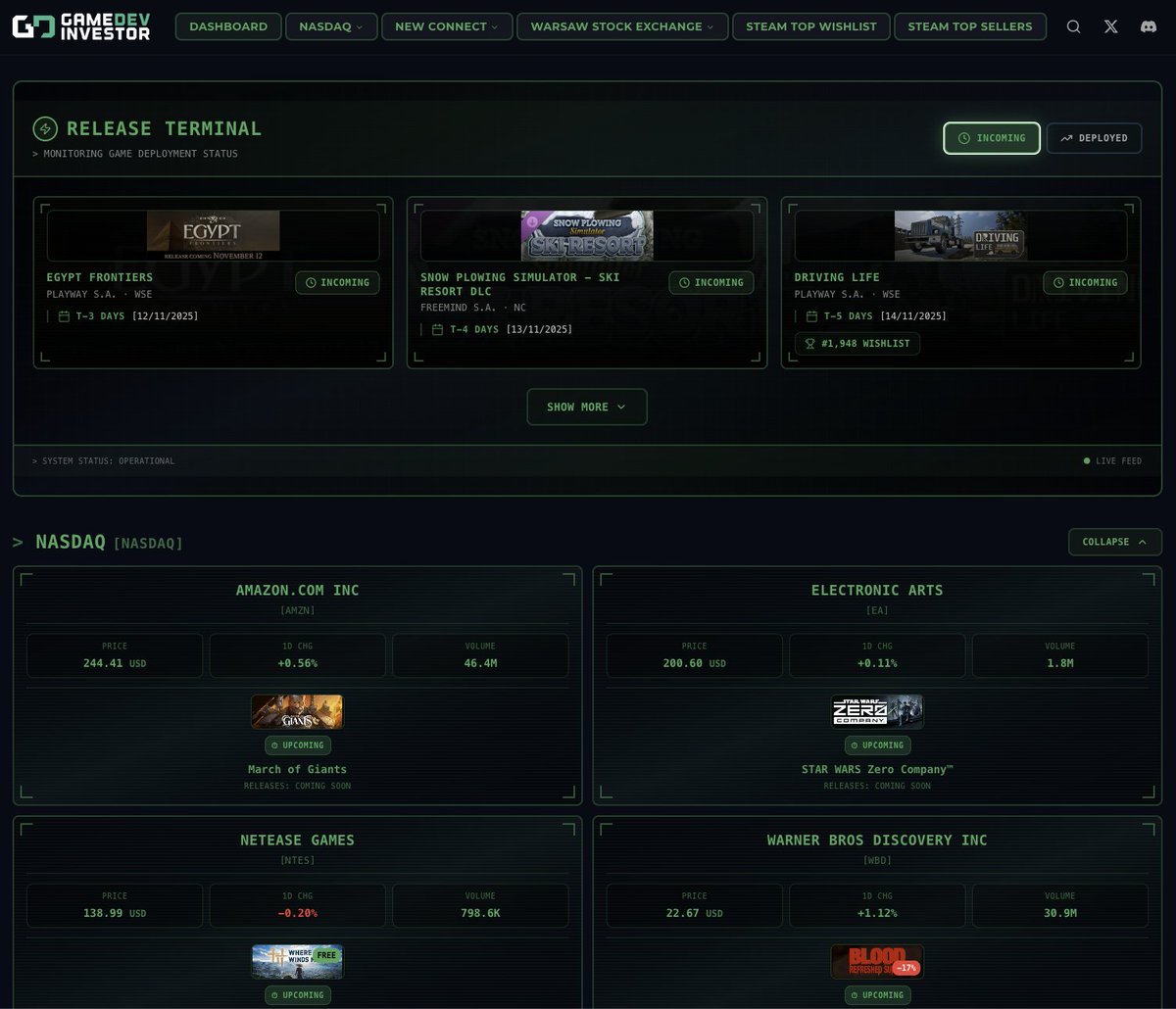The height and width of the screenshot is (1009, 1176).
Task: Click the Release Terminal lightning icon
Action: tap(45, 128)
